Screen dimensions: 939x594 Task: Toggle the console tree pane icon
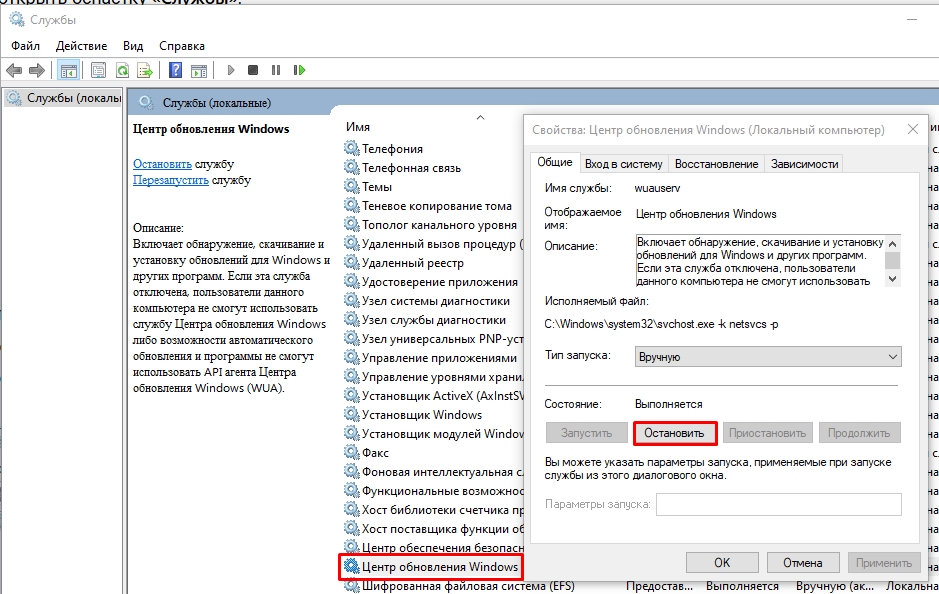click(x=69, y=71)
